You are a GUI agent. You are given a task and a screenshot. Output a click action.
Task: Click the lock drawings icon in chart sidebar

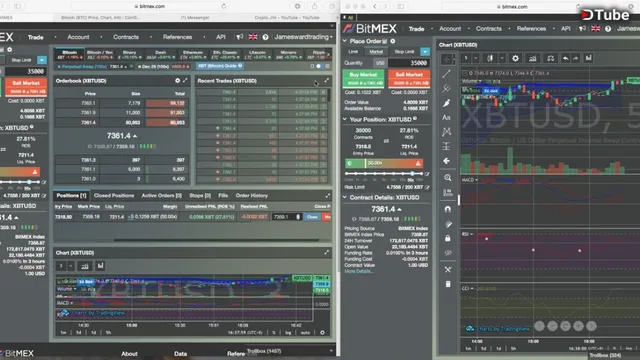tap(448, 238)
